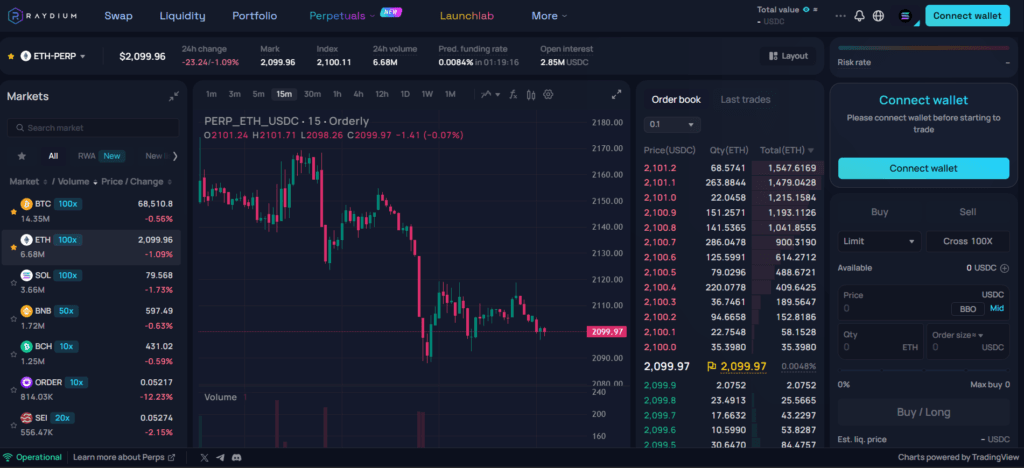Toggle favorite star for SOL market

click(13, 283)
